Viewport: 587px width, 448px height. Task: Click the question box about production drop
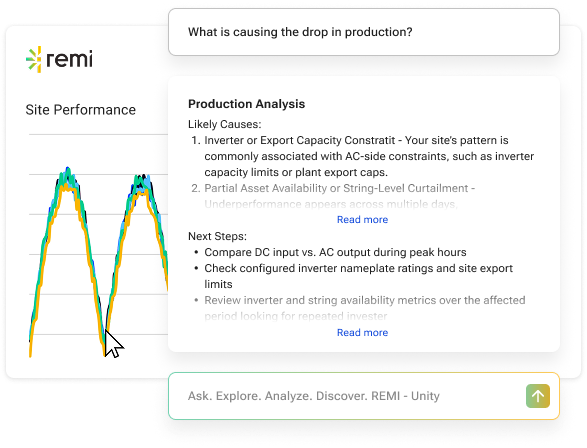[x=364, y=32]
